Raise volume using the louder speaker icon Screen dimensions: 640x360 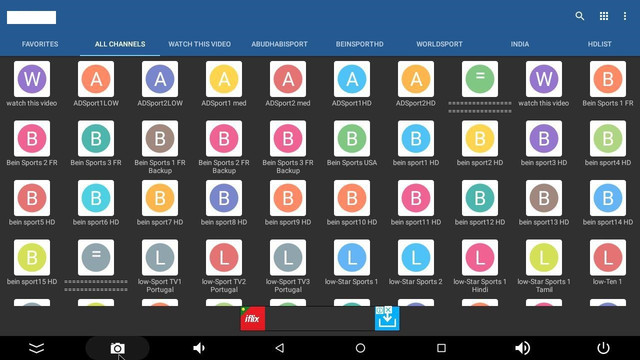(x=522, y=348)
